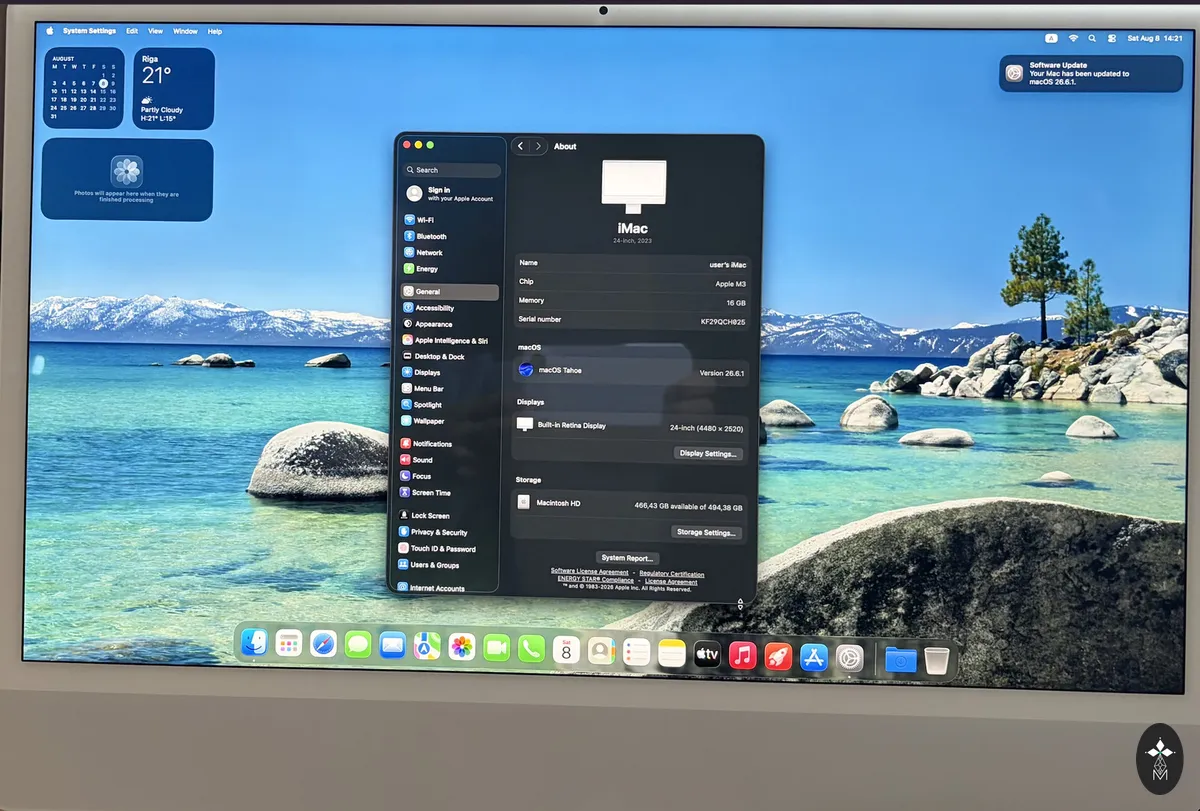Click the date and time in menu bar

1155,38
